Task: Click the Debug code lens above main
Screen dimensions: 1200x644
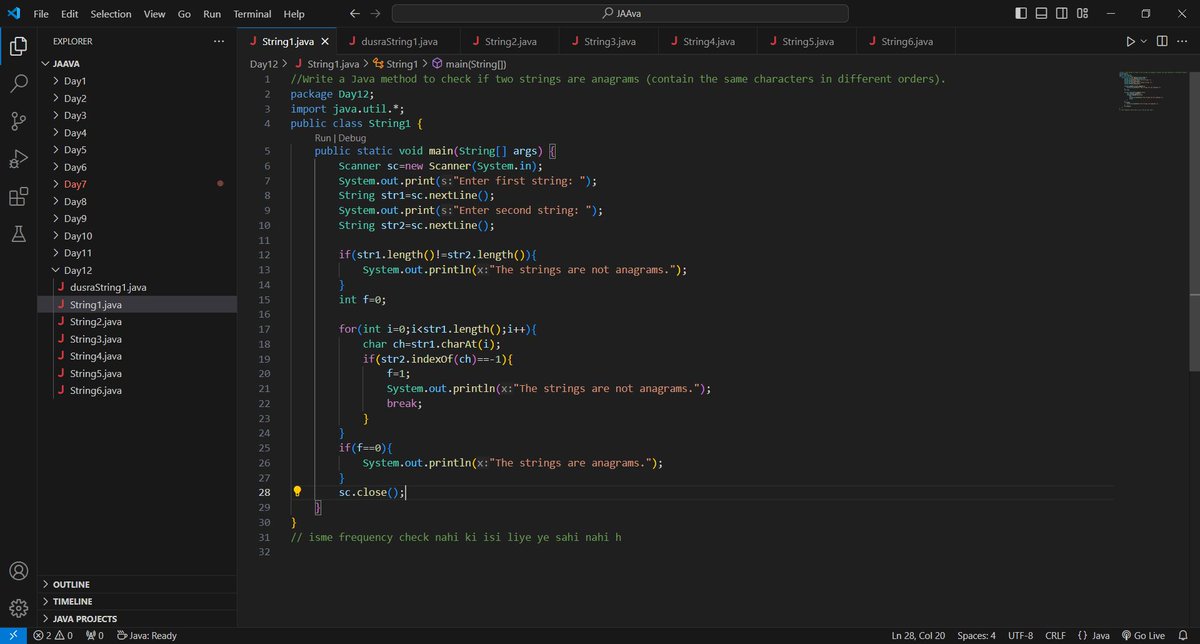Action: click(x=351, y=138)
